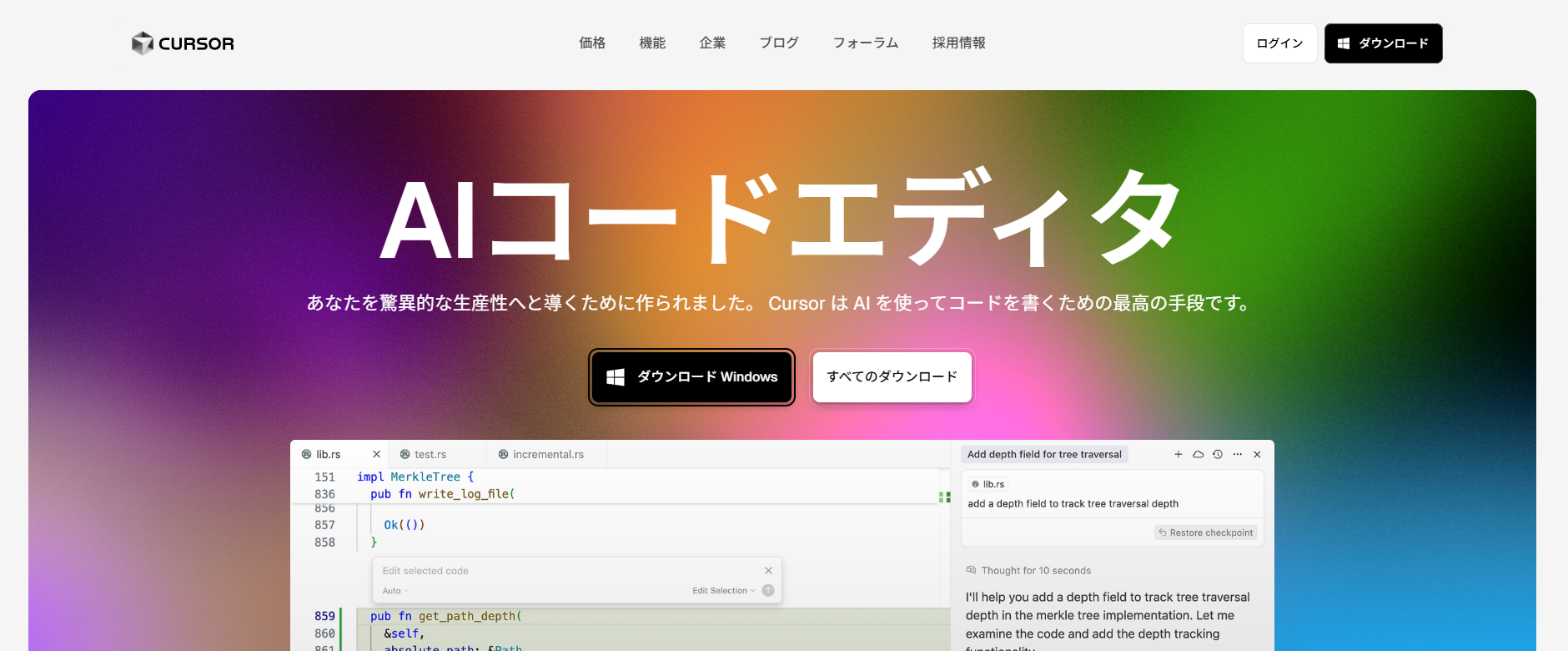
Task: Open chat history clock icon
Action: click(1218, 454)
